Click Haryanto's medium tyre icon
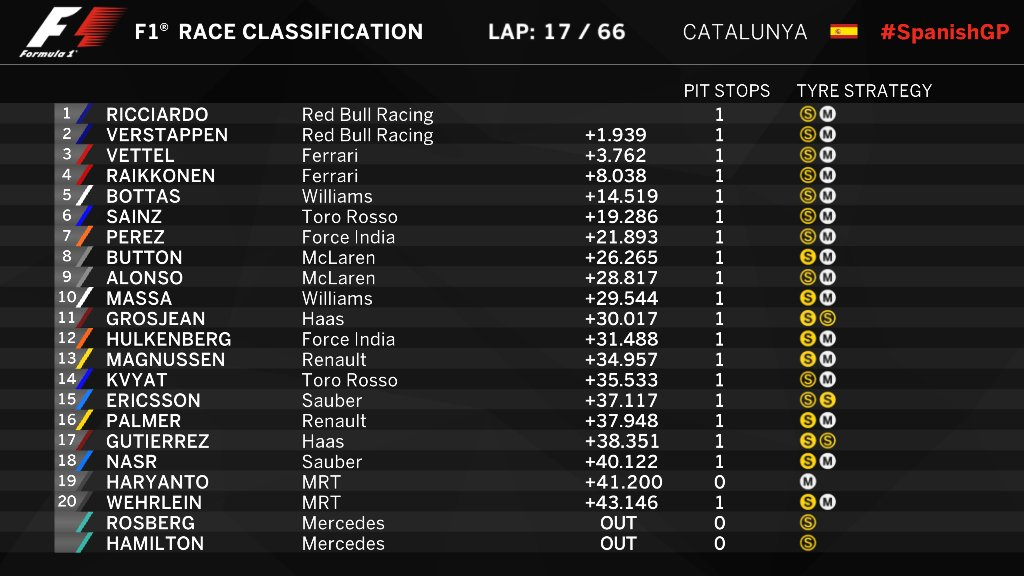Image resolution: width=1024 pixels, height=576 pixels. pos(808,482)
